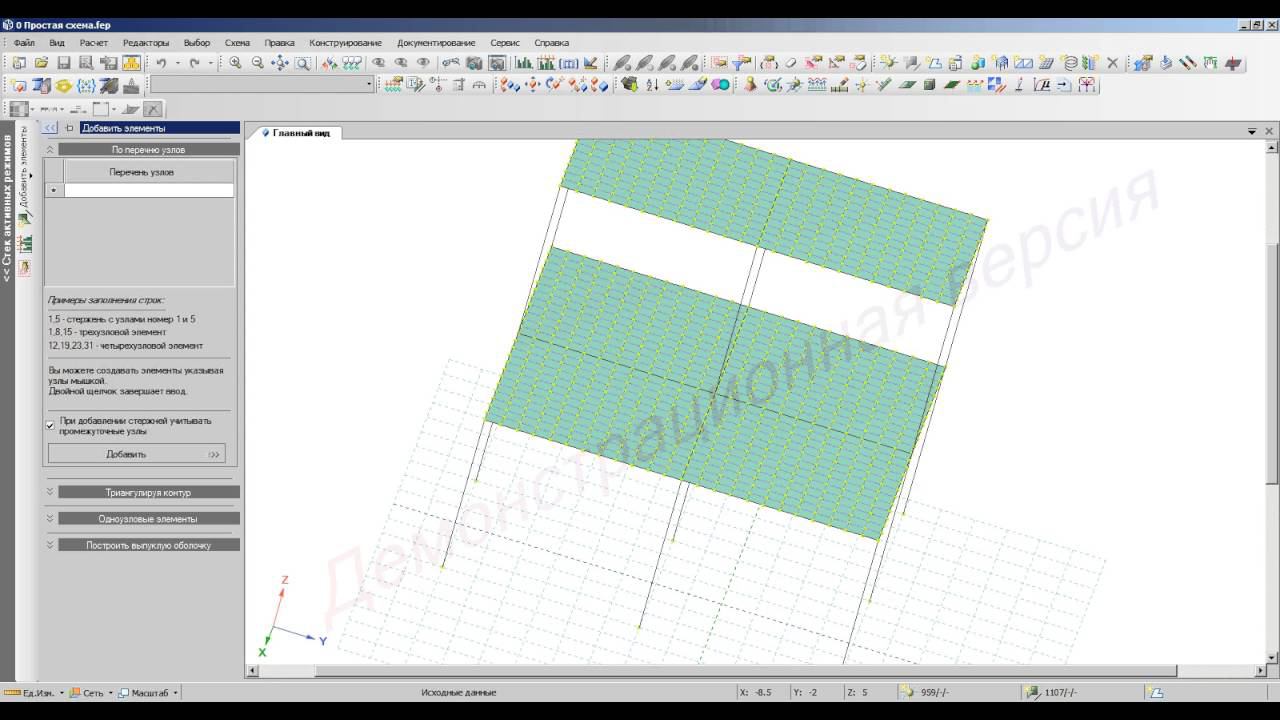Viewport: 1280px width, 720px height.
Task: Click the Стек активных режимов sidebar label
Action: point(7,208)
